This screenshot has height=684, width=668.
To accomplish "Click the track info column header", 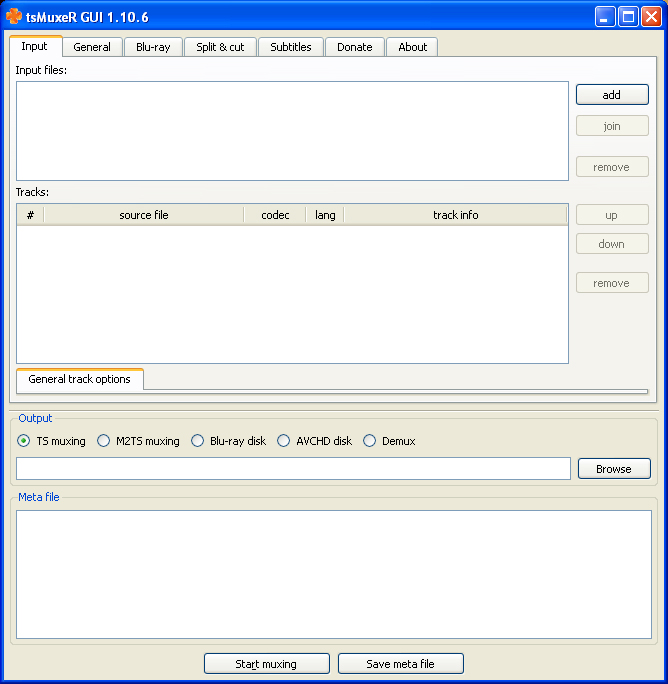I will (456, 215).
